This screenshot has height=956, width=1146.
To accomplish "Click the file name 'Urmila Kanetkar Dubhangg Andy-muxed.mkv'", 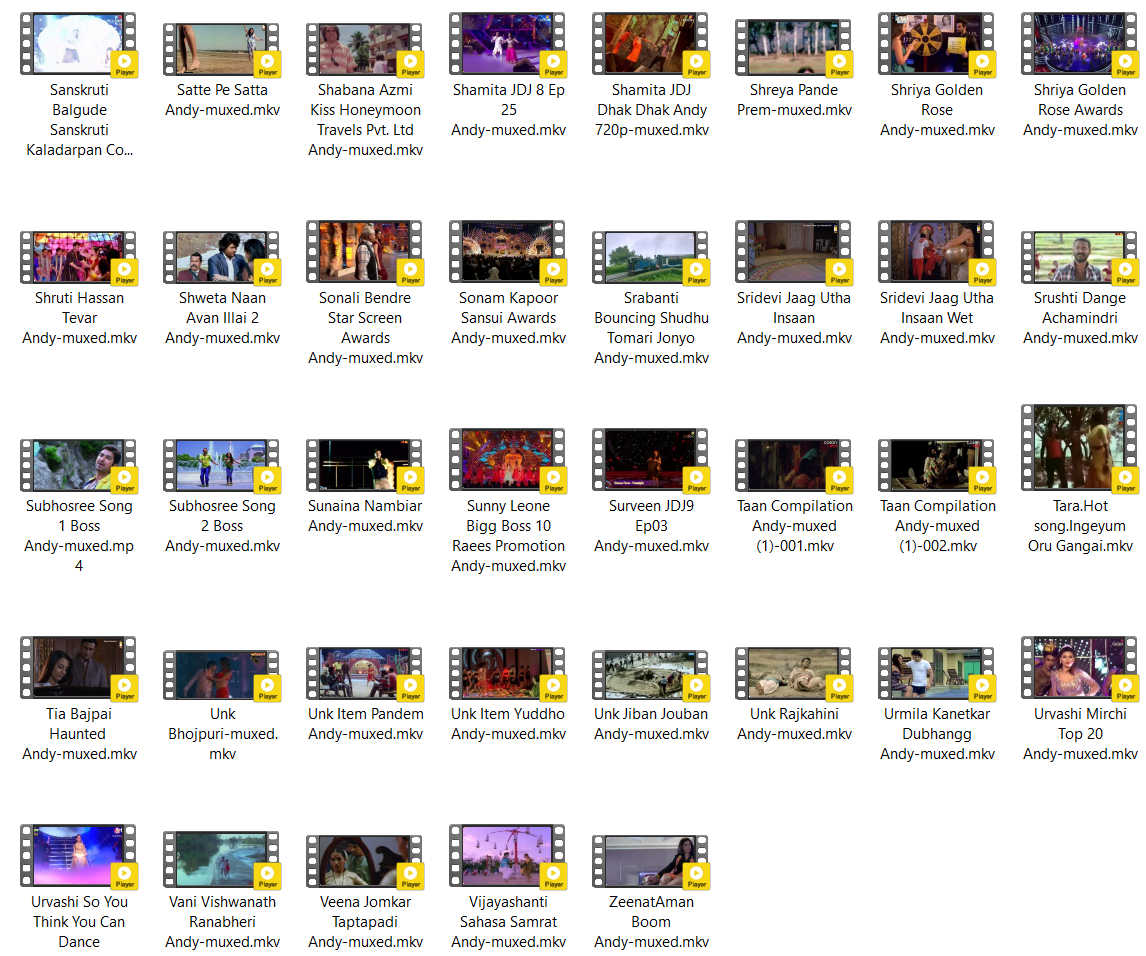I will pos(937,734).
